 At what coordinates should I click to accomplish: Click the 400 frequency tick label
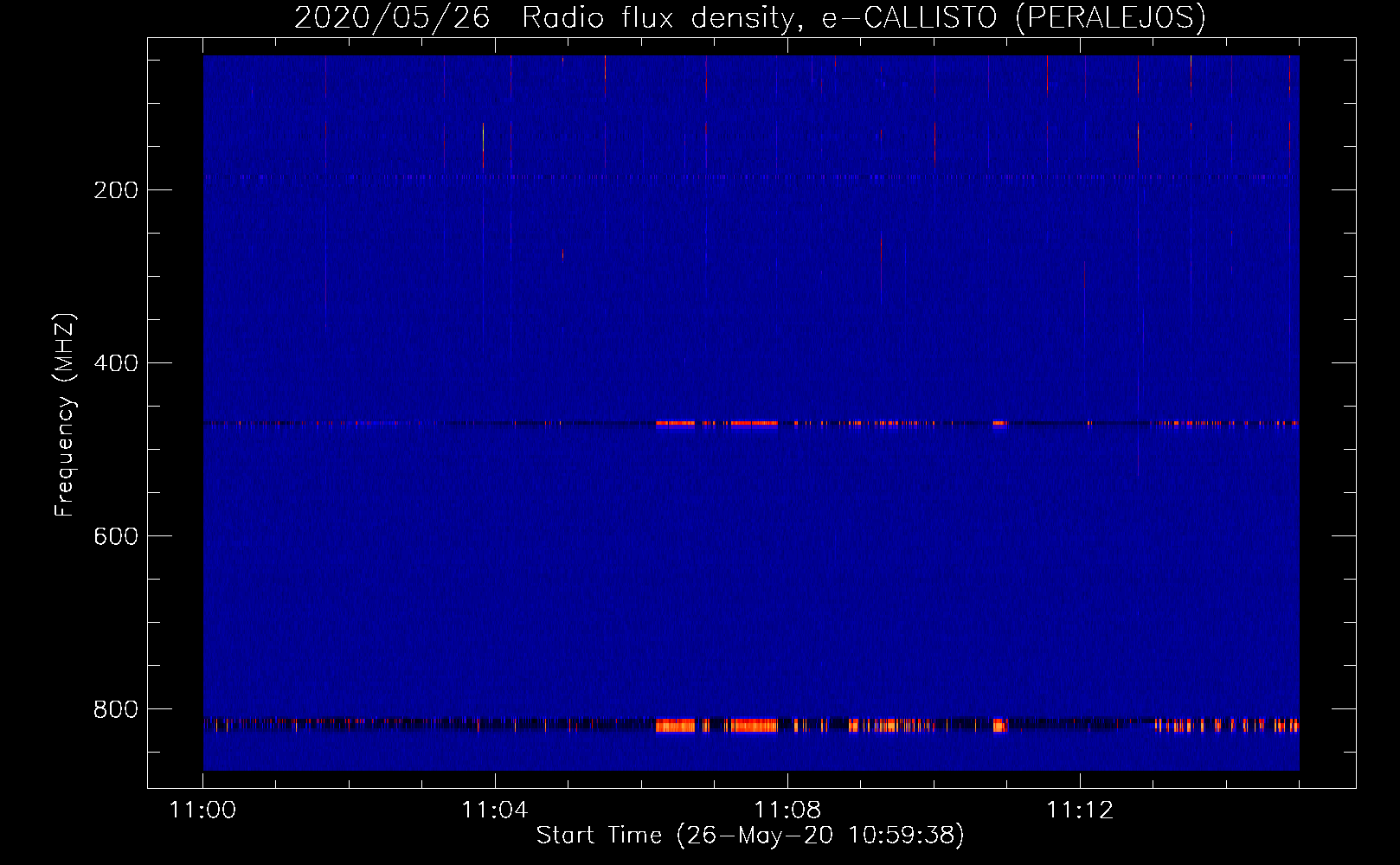(116, 363)
